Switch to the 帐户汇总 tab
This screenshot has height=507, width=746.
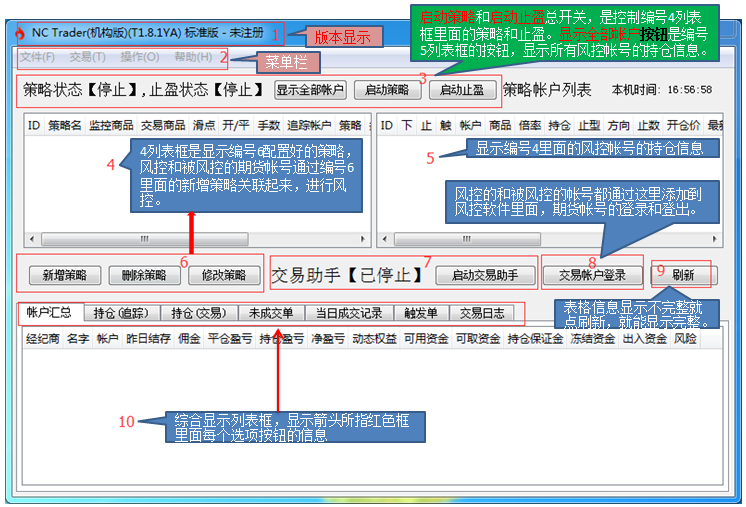point(49,312)
